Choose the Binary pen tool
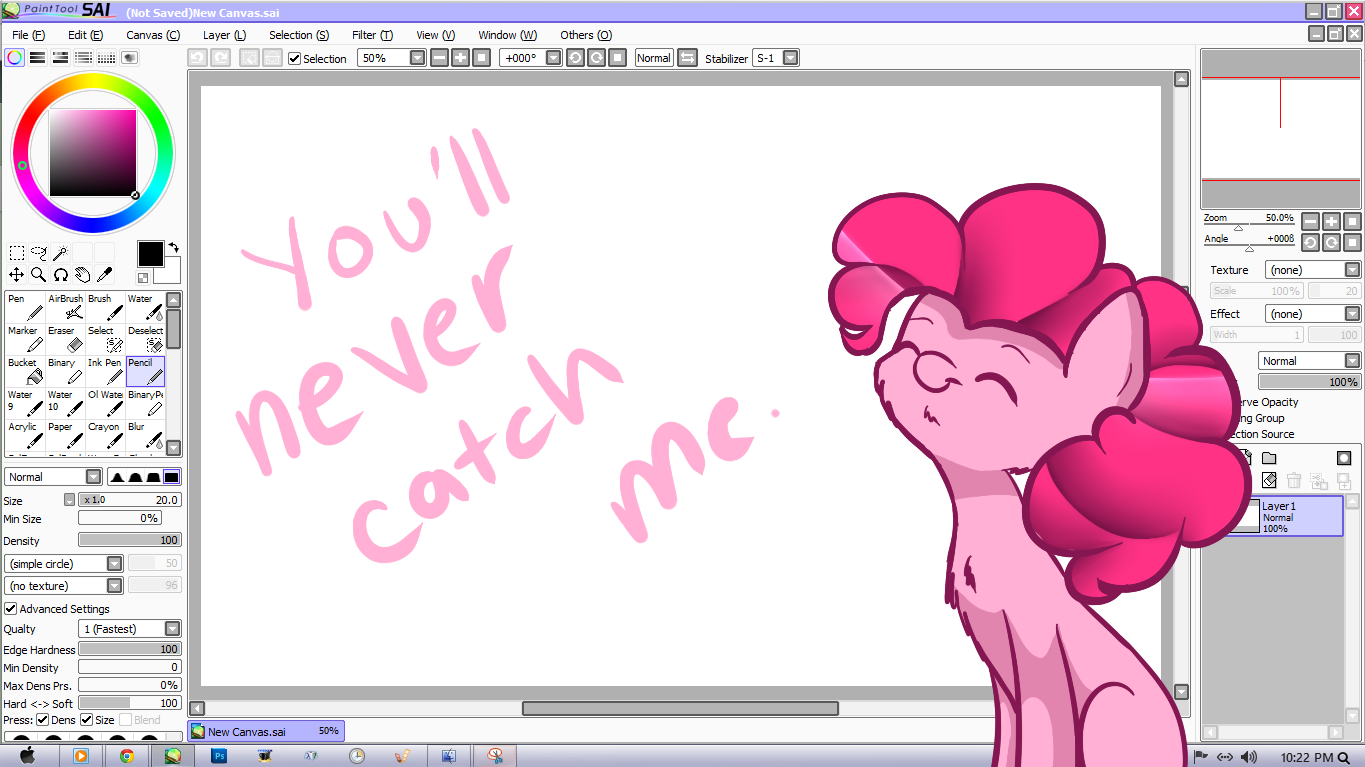1365x767 pixels. (65, 371)
